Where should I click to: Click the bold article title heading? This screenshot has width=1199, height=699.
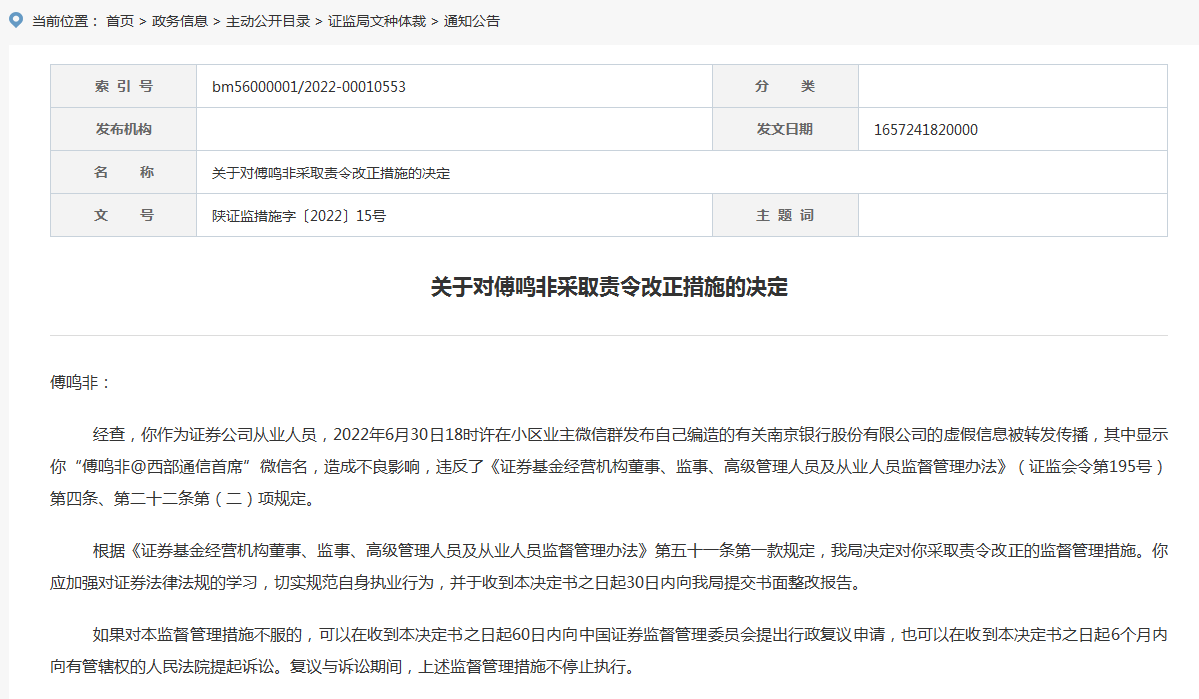point(609,288)
